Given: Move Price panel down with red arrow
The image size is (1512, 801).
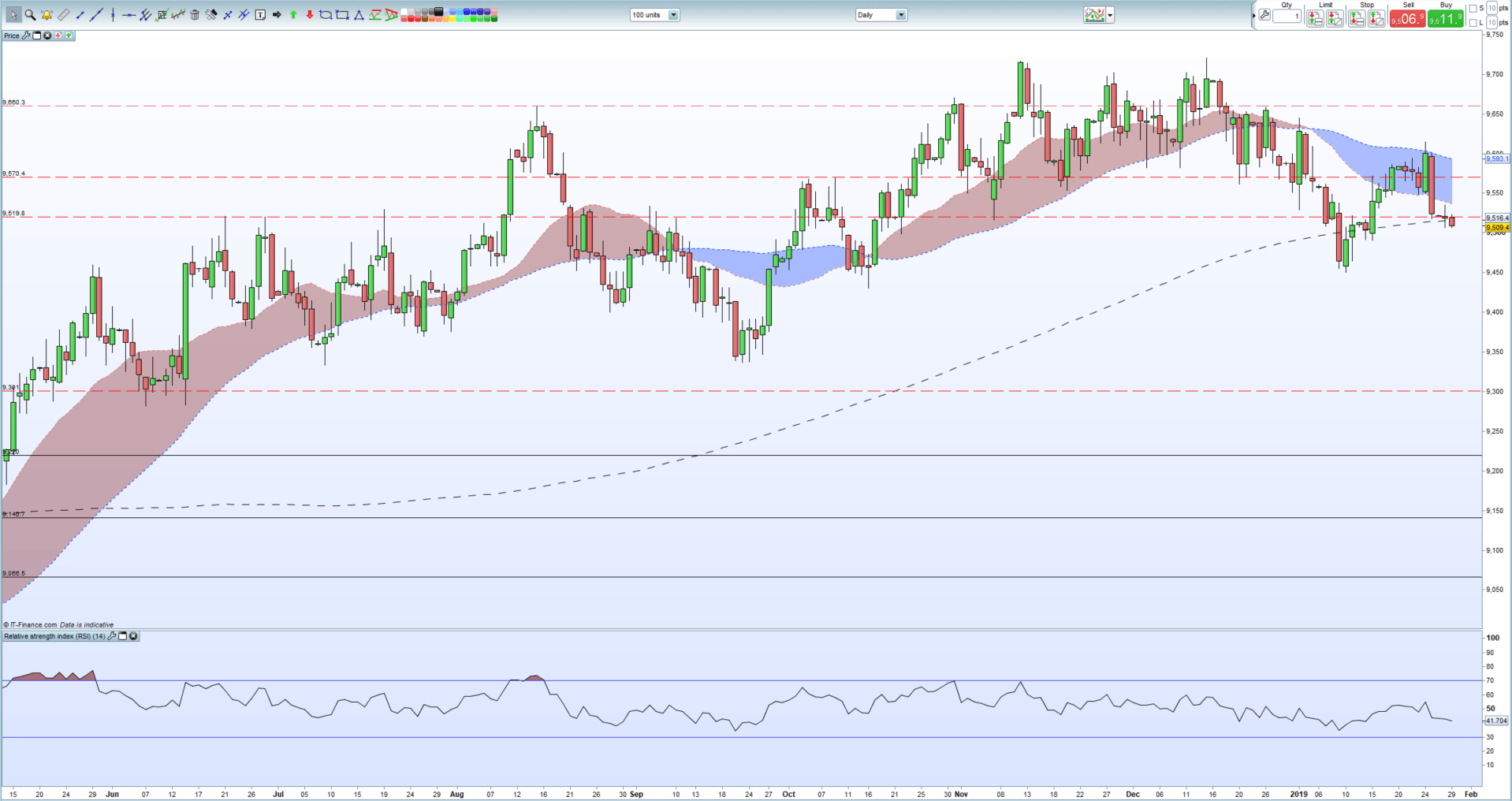Looking at the screenshot, I should click(58, 35).
